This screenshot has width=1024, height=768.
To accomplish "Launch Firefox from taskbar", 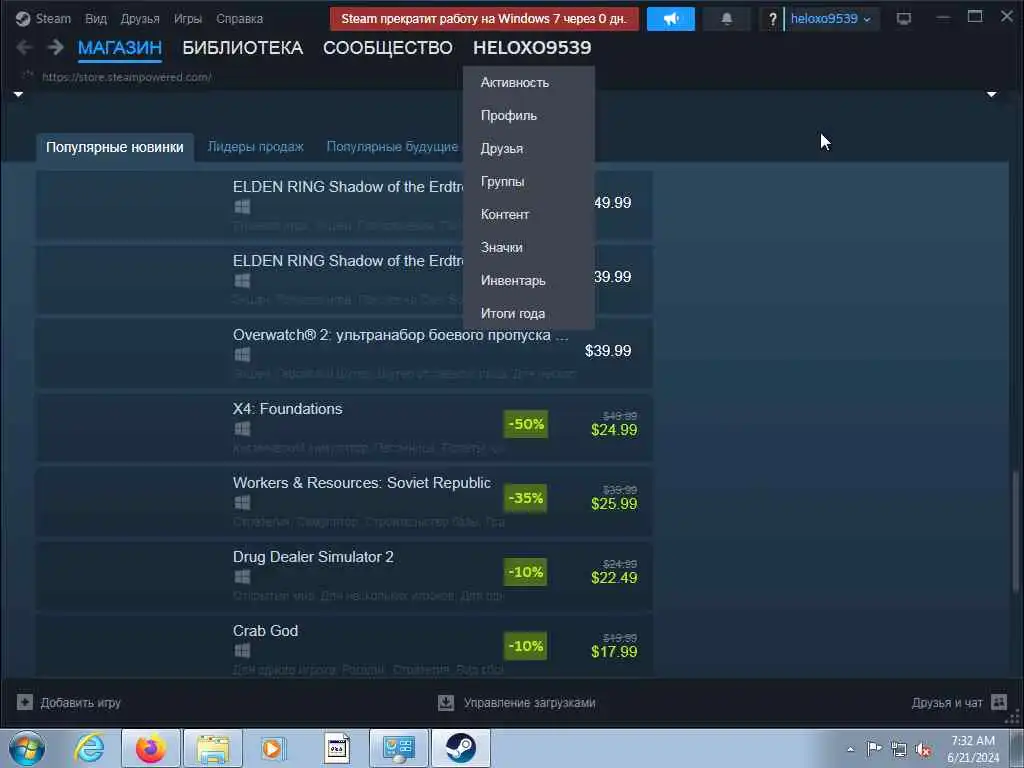I will tap(151, 748).
